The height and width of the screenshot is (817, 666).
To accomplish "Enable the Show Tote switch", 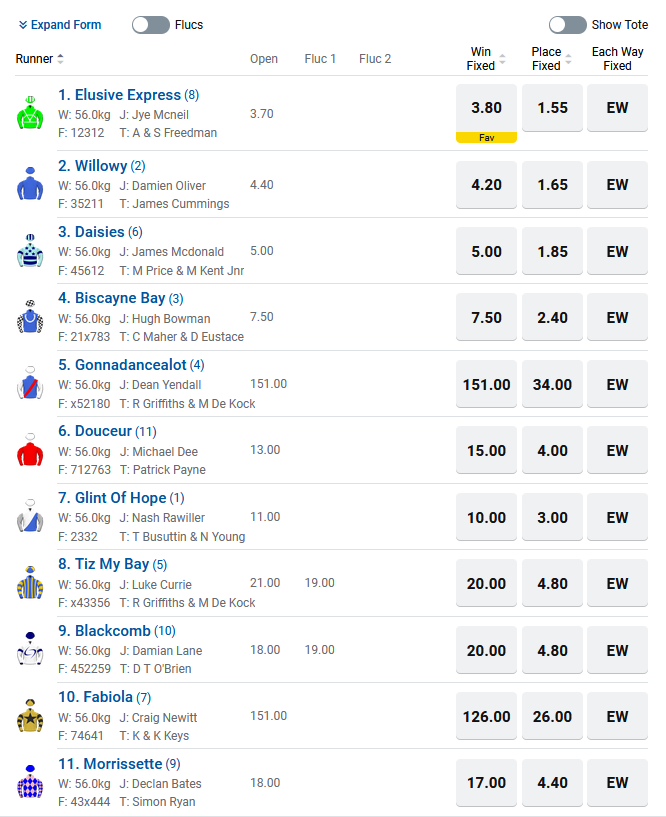I will pos(567,25).
